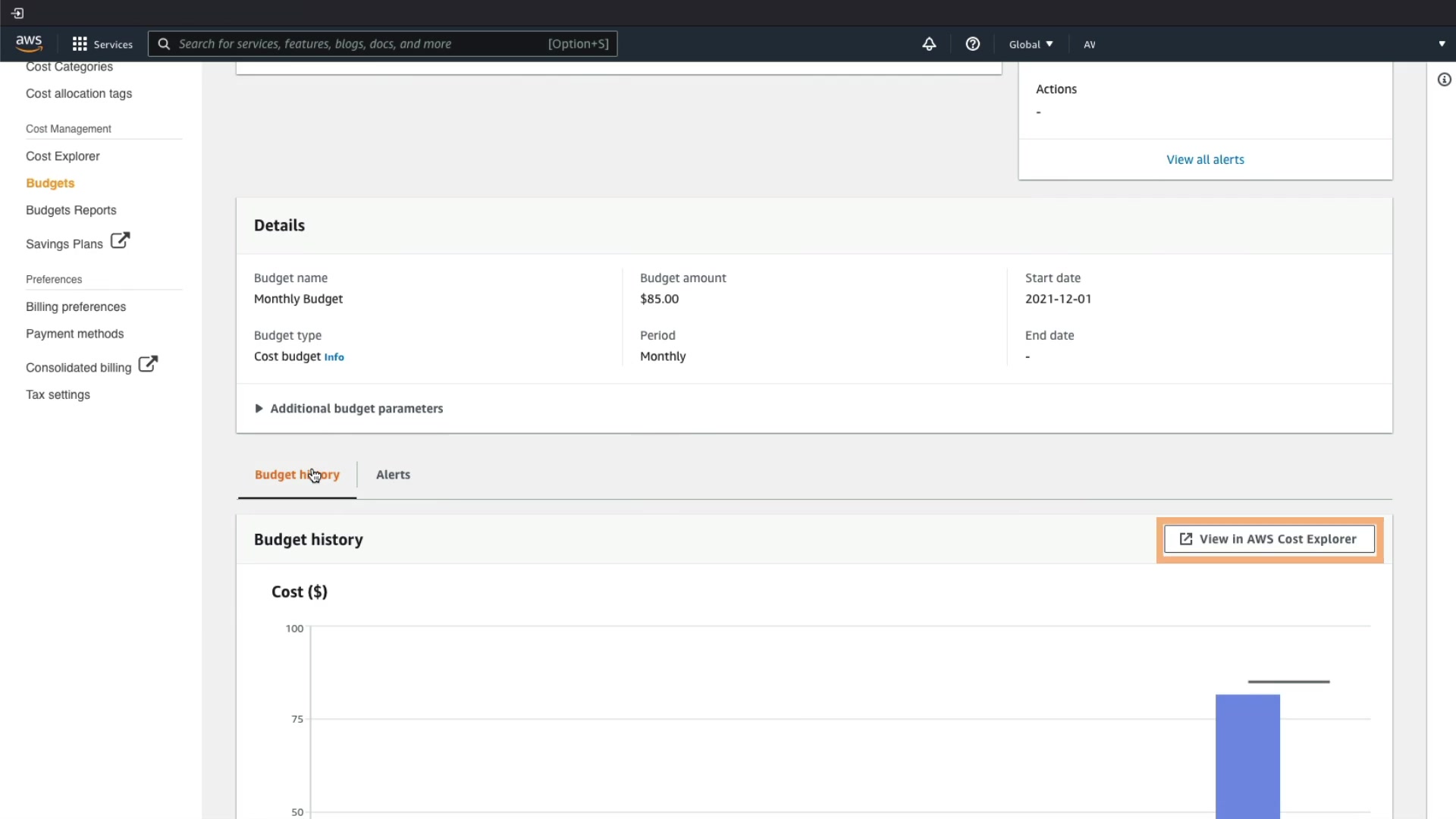
Task: Click Savings Plans external link icon
Action: 120,241
